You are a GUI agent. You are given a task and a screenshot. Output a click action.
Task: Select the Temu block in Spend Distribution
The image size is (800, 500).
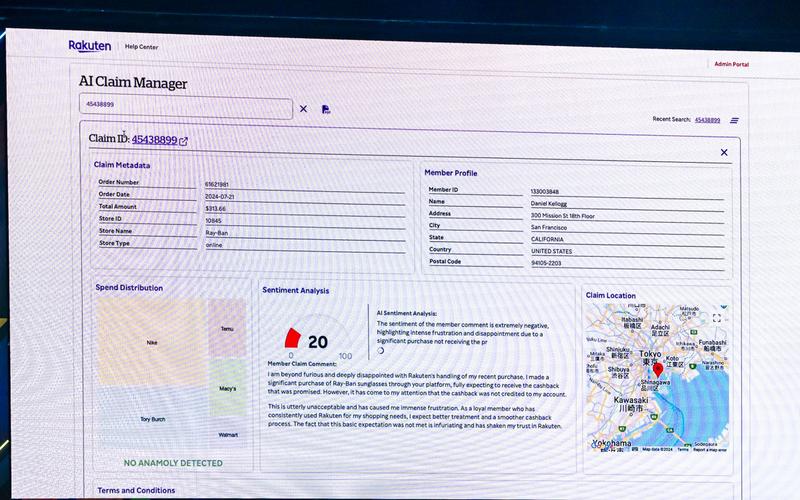tap(227, 328)
